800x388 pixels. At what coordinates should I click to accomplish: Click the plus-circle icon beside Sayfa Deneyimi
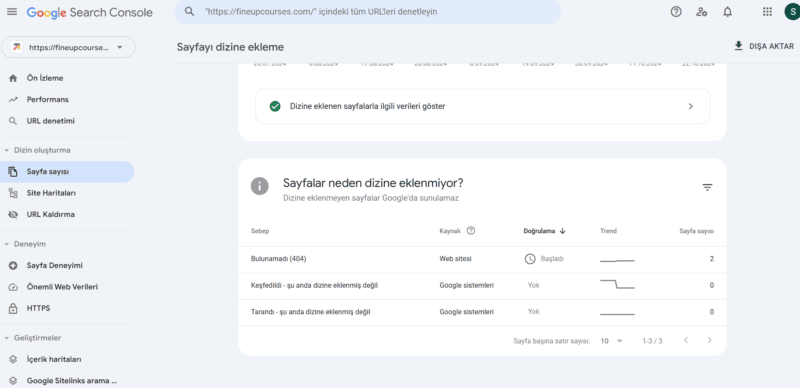13,266
